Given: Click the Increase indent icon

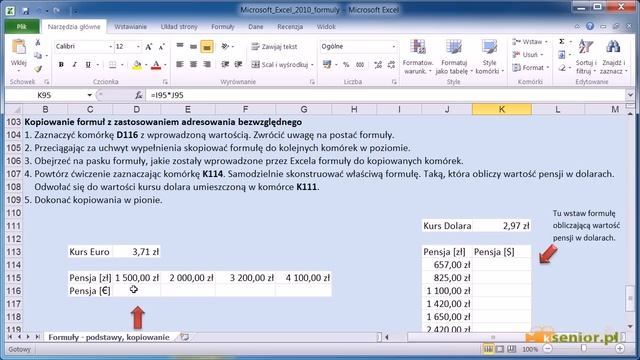Looking at the screenshot, I should click(238, 64).
